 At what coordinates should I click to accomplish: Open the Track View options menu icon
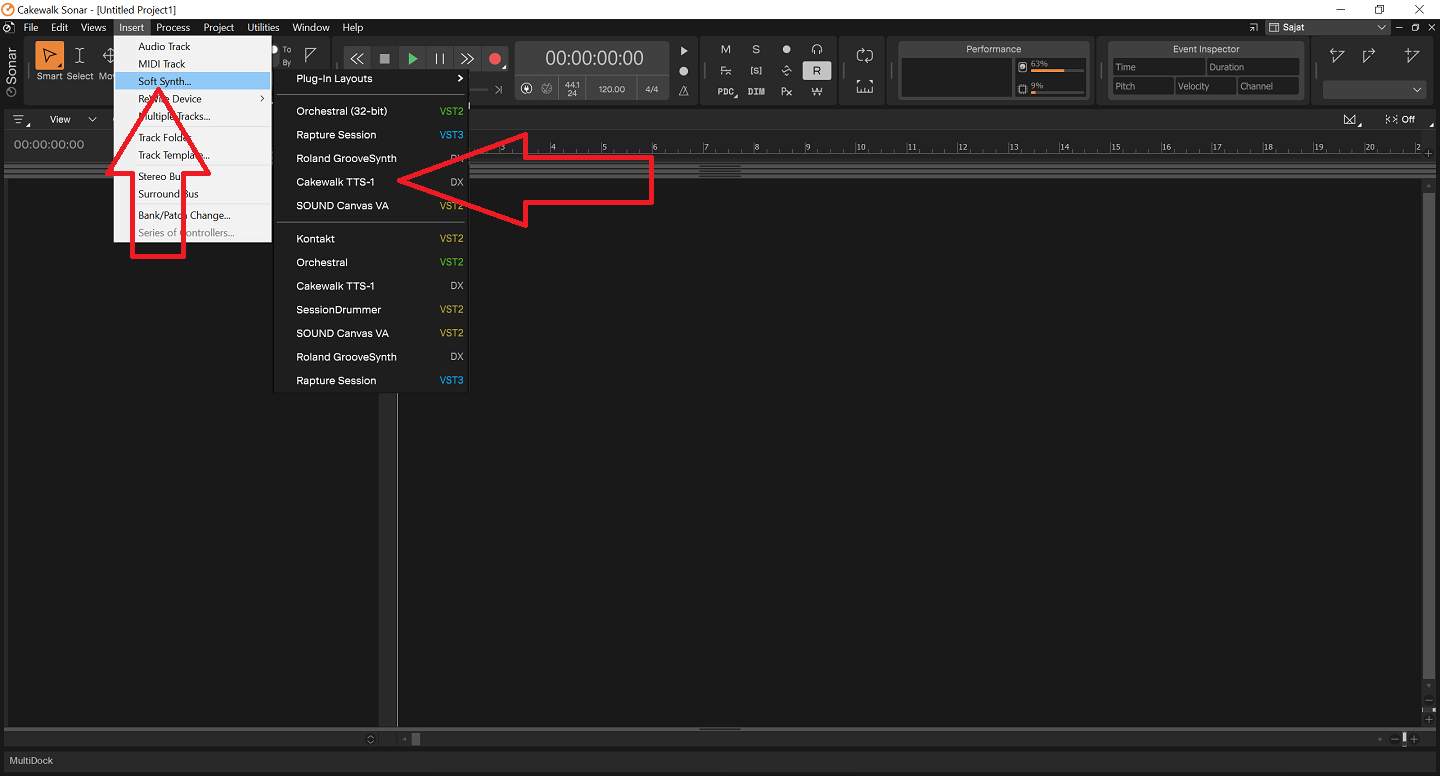pyautogui.click(x=19, y=119)
